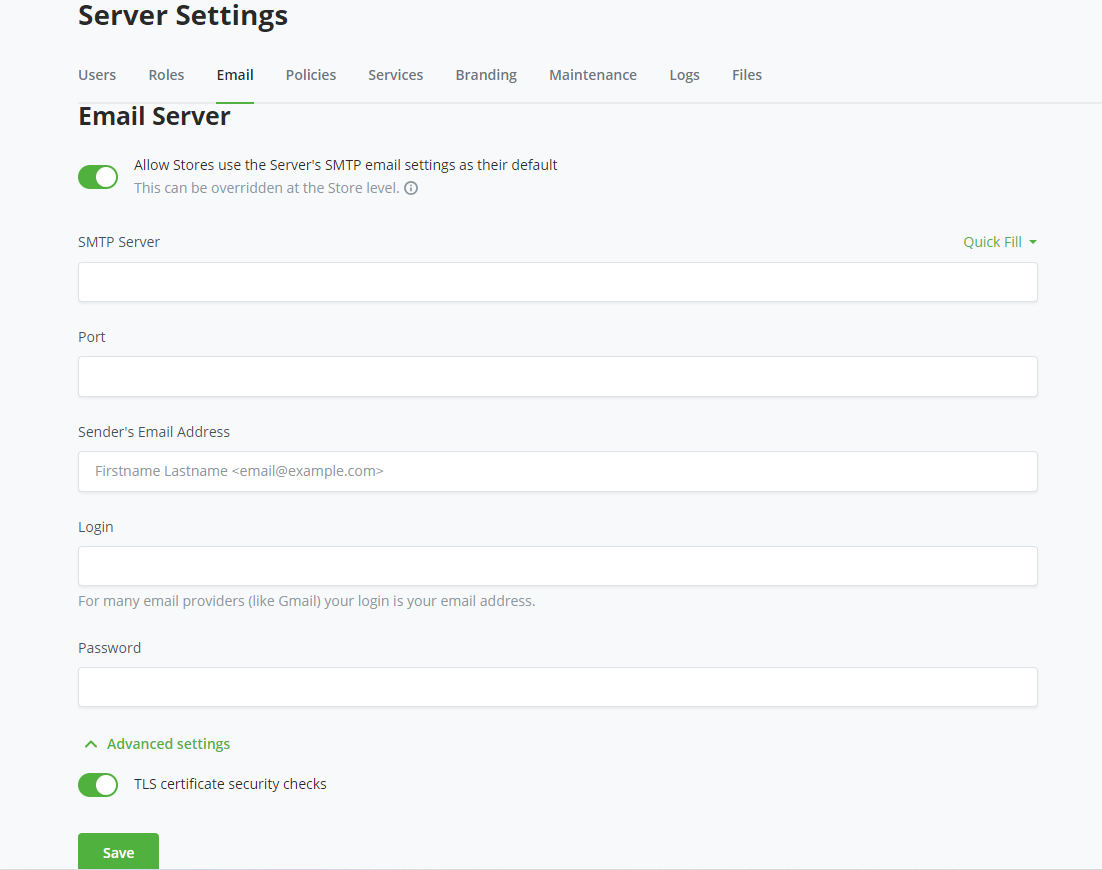Switch to the Branding tab
The width and height of the screenshot is (1102, 870).
tap(486, 75)
